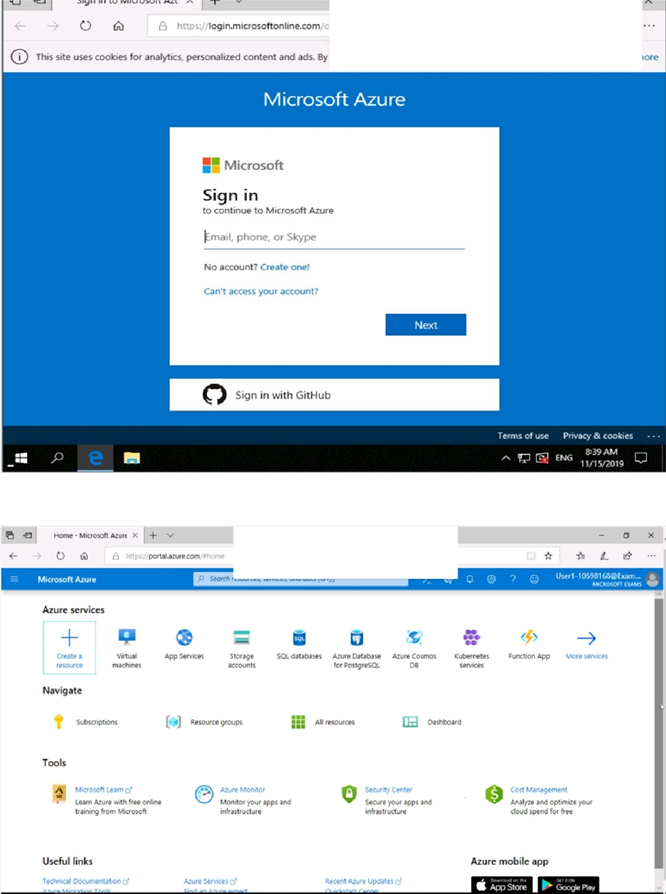
Task: Open Microsoft Learn link
Action: click(103, 790)
